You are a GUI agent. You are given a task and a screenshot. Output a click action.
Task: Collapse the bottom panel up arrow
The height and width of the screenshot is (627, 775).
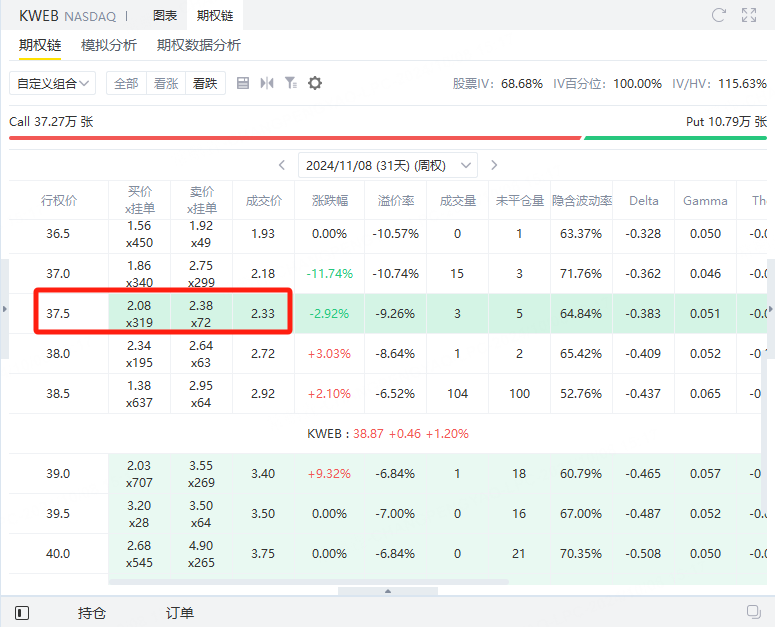(x=388, y=591)
